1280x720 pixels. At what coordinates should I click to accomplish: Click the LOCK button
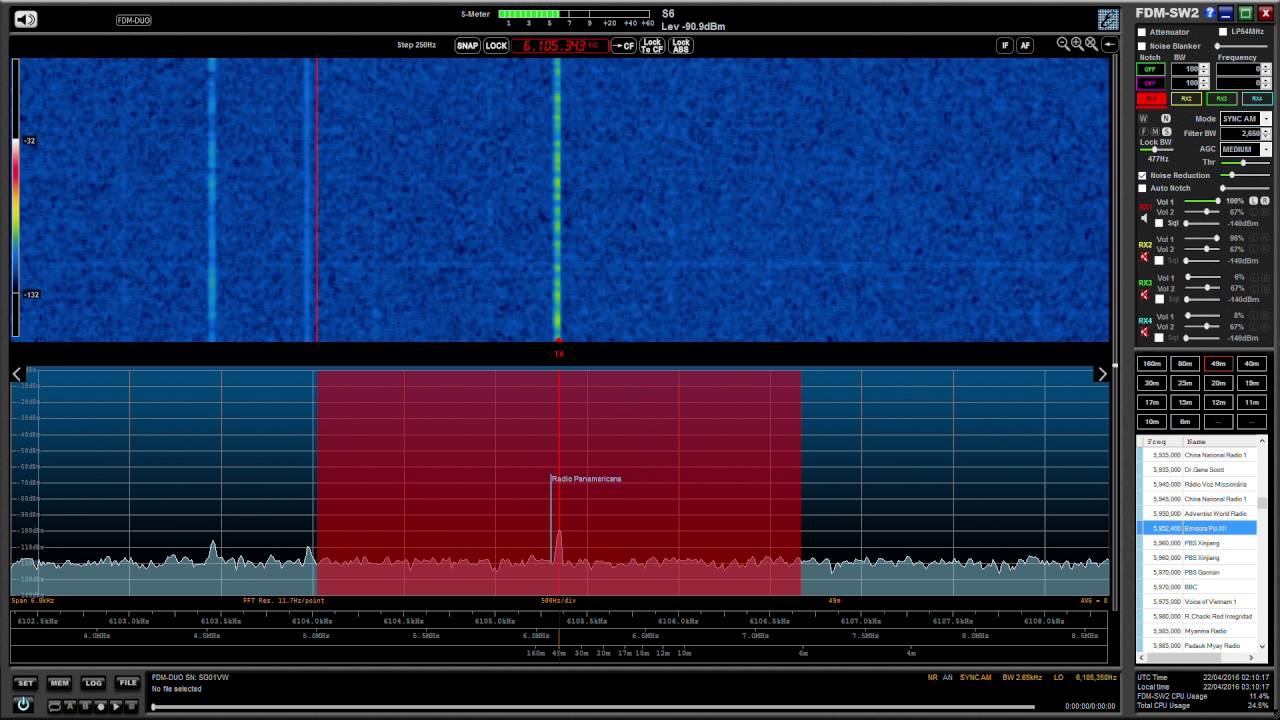[496, 45]
